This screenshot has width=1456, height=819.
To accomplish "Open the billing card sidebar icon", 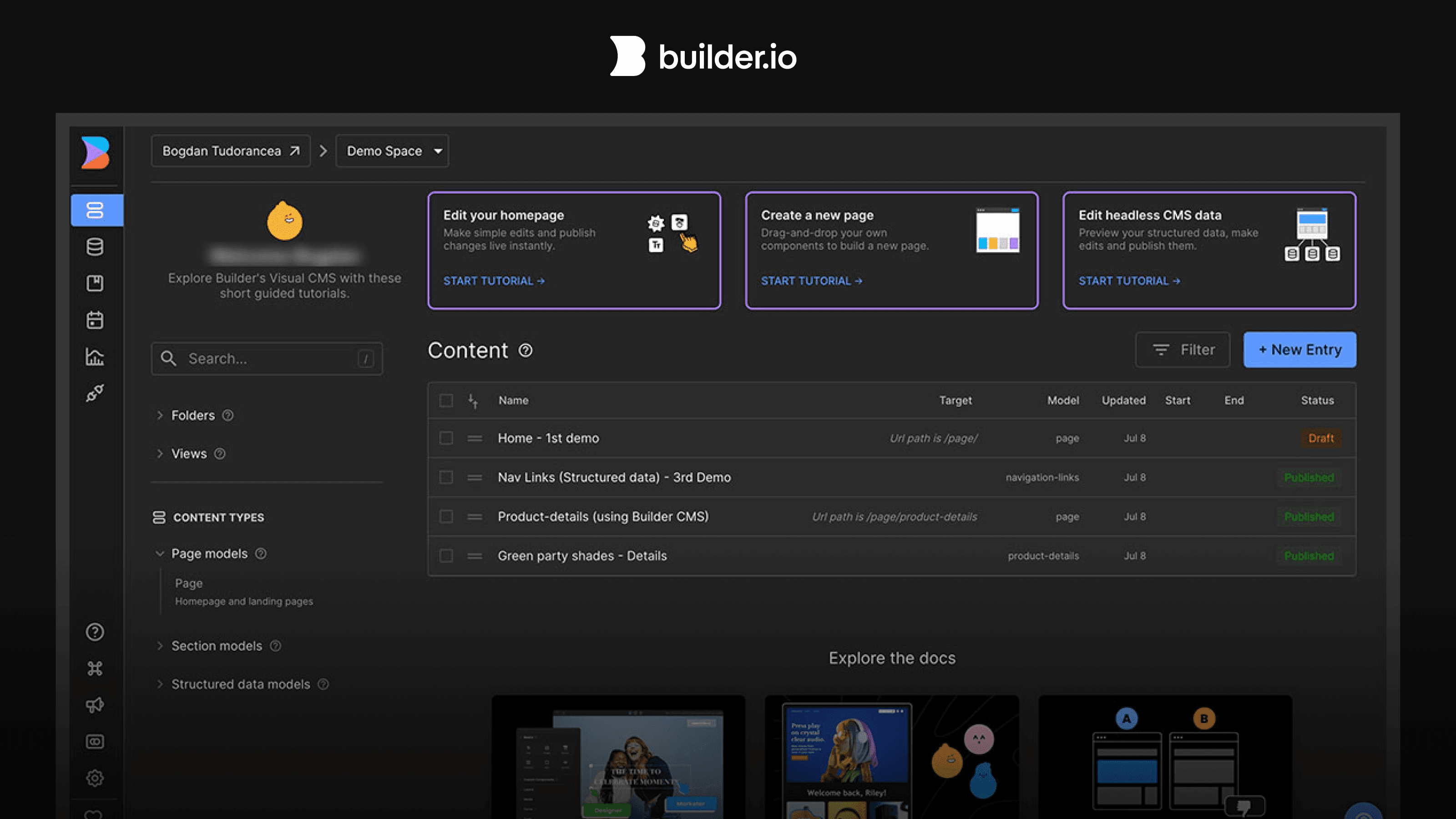I will pyautogui.click(x=94, y=742).
